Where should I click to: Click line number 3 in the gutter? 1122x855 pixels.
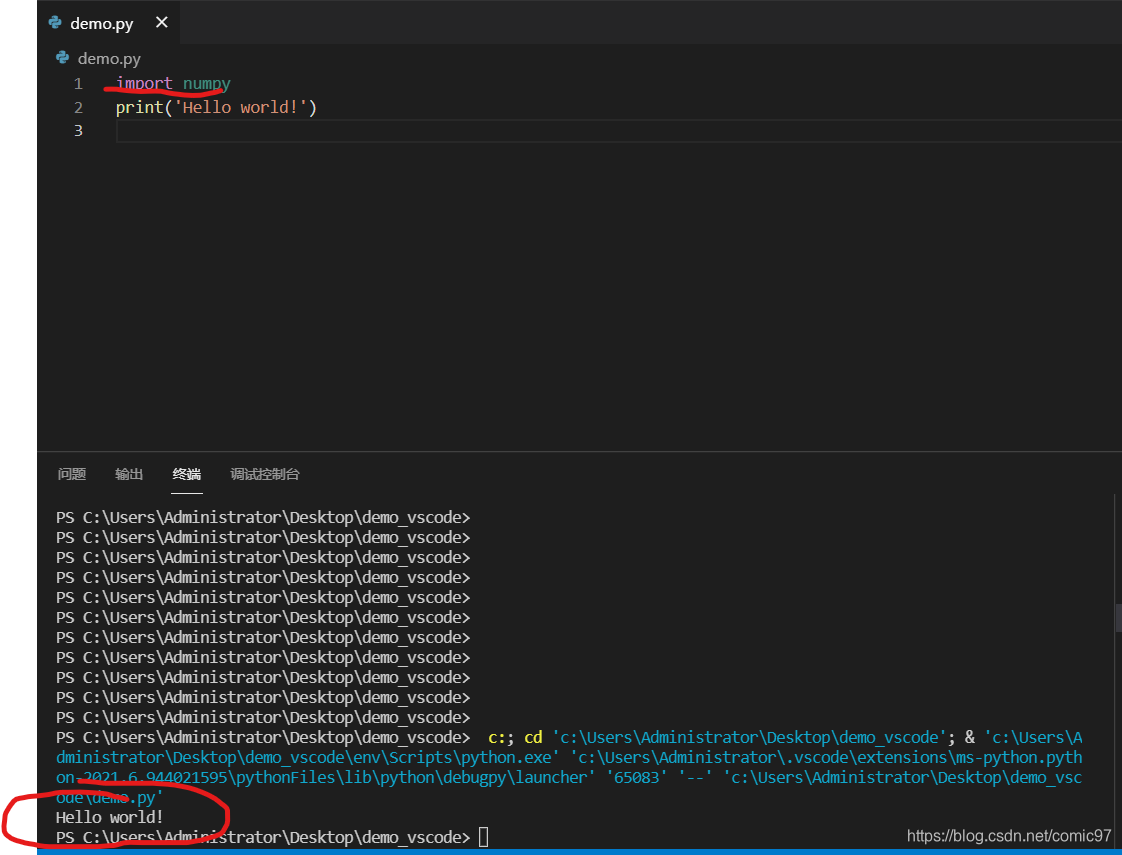point(78,130)
